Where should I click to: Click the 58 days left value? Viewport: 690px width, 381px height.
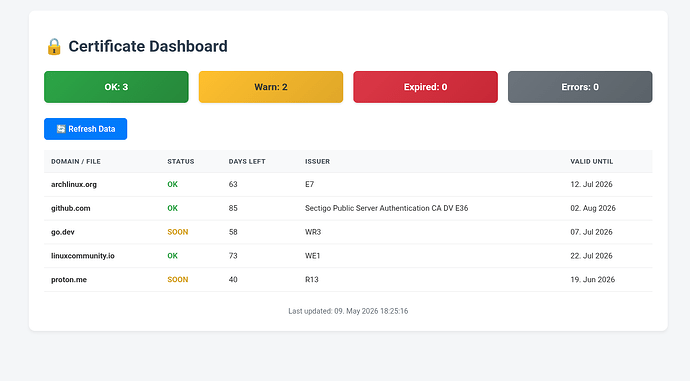pos(233,232)
